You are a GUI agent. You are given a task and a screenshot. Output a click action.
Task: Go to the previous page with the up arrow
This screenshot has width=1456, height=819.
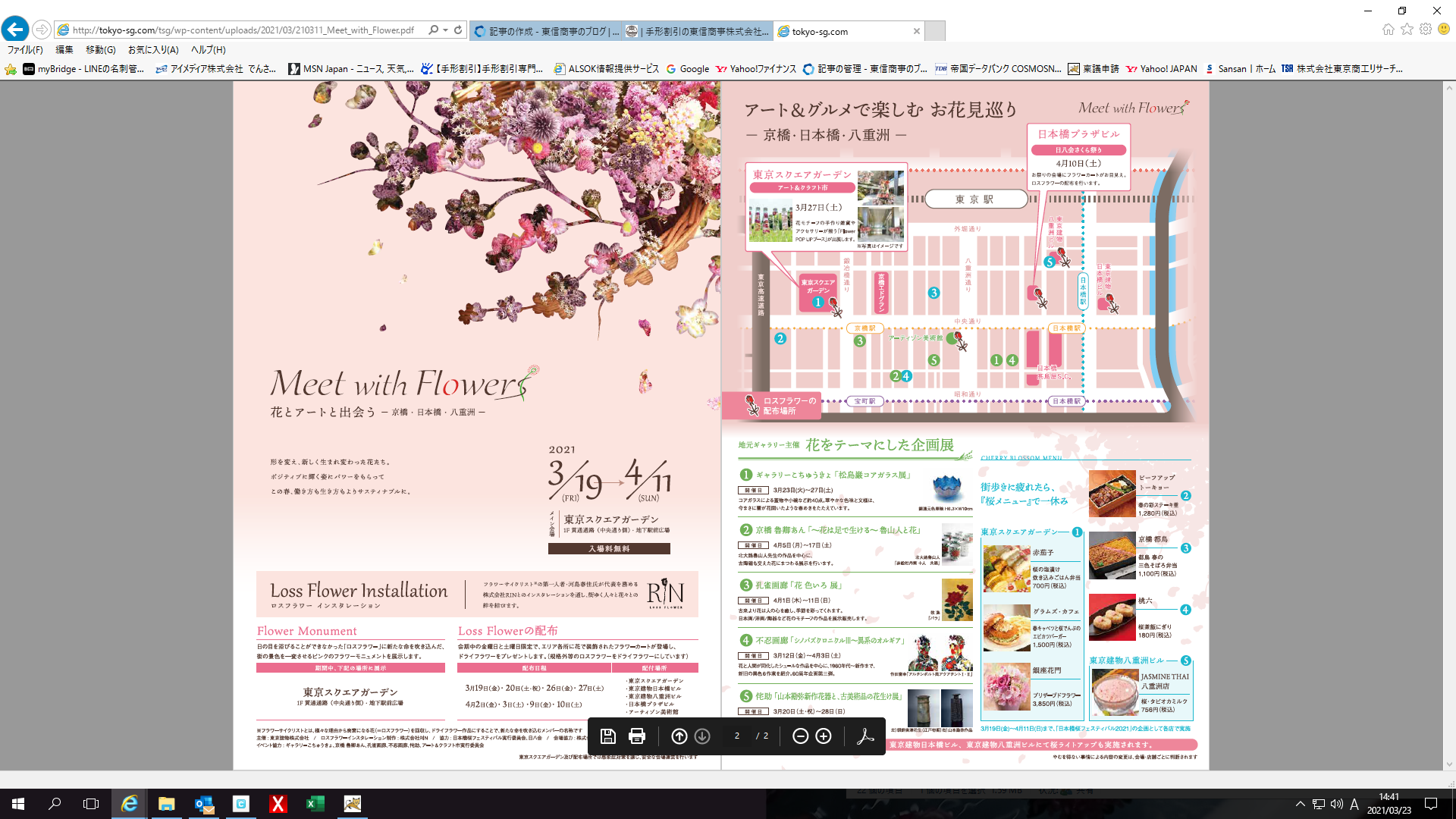[679, 736]
